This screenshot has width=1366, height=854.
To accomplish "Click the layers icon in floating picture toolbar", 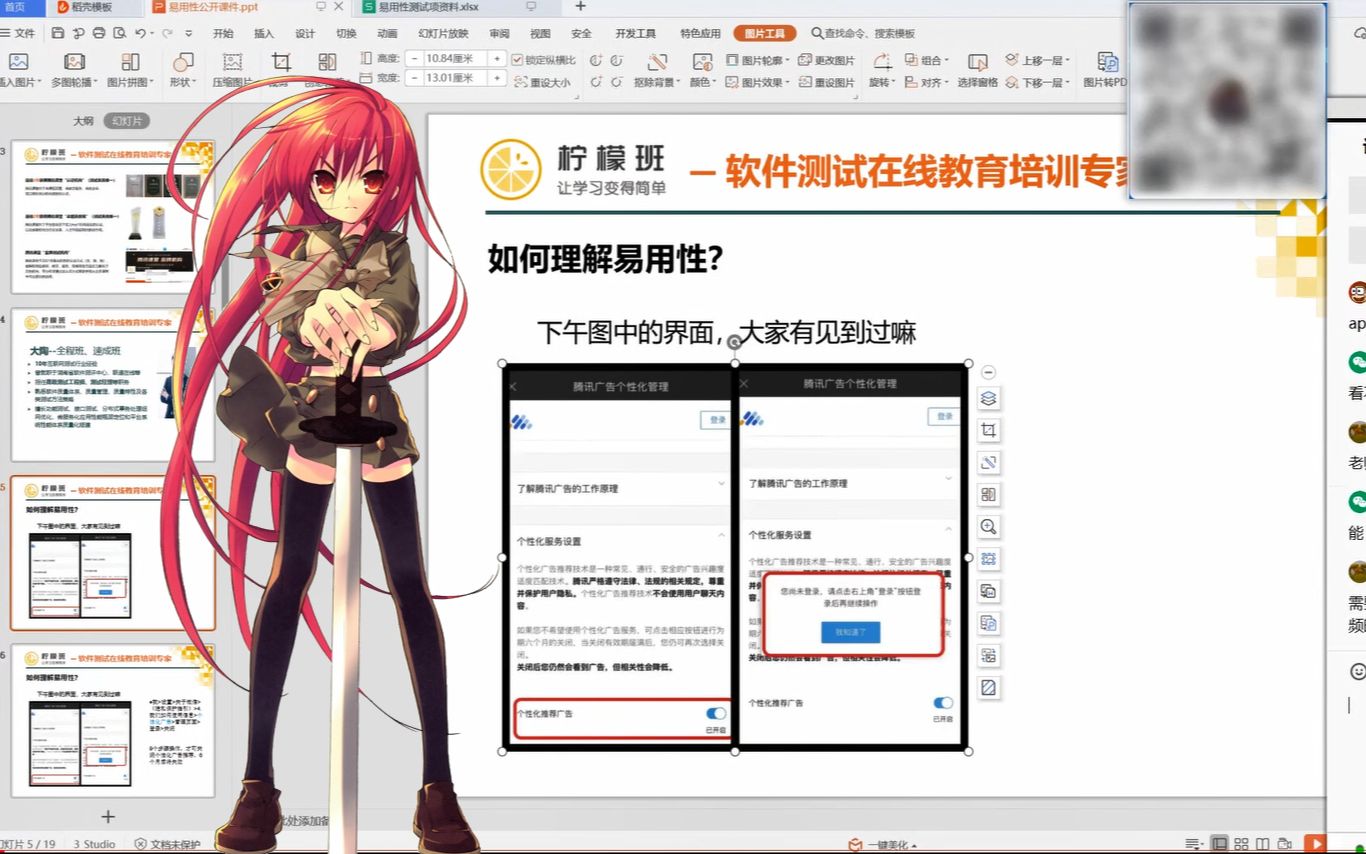I will coord(988,398).
